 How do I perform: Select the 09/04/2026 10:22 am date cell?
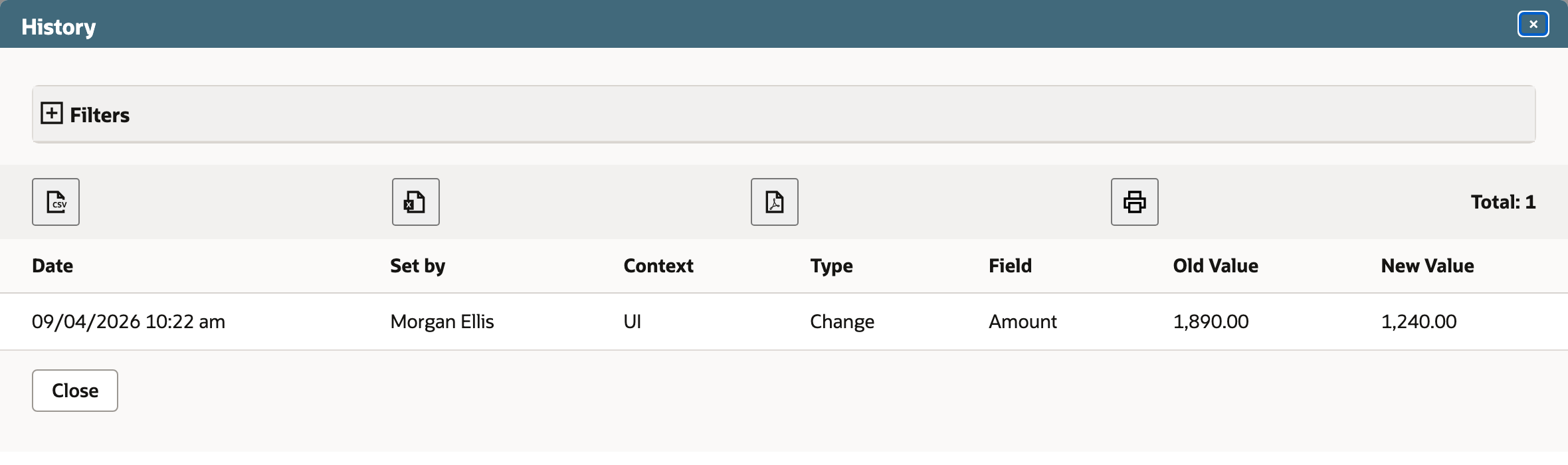[x=129, y=322]
